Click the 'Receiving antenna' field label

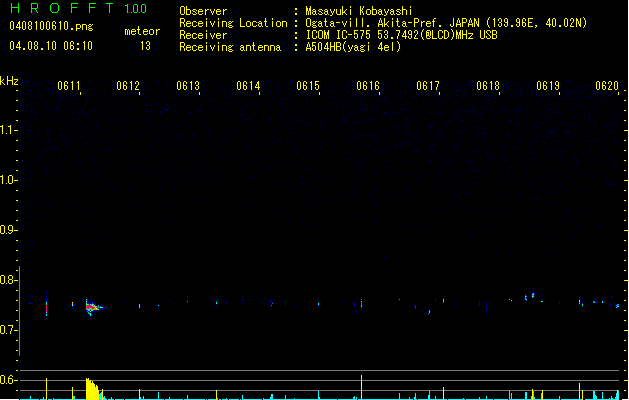pyautogui.click(x=230, y=47)
